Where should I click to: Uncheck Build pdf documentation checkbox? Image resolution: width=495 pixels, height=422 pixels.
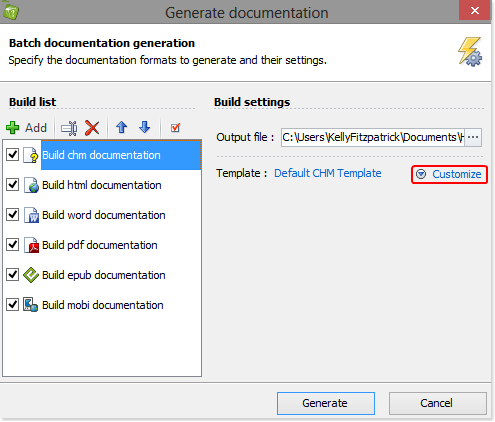tap(13, 245)
